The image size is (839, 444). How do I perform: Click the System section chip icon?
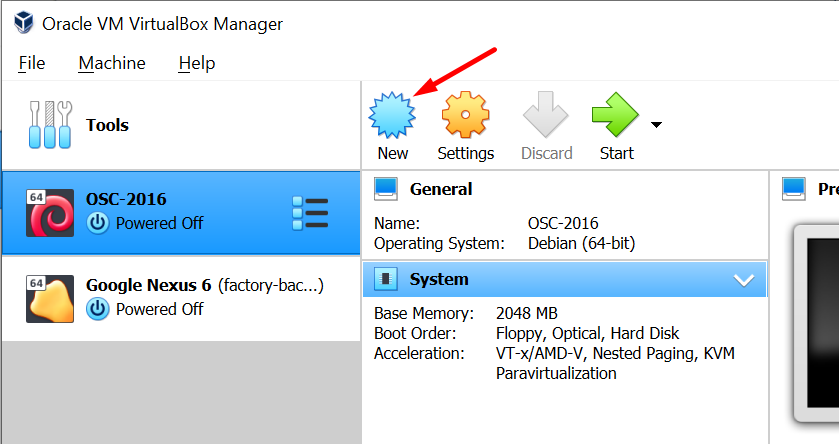[386, 279]
